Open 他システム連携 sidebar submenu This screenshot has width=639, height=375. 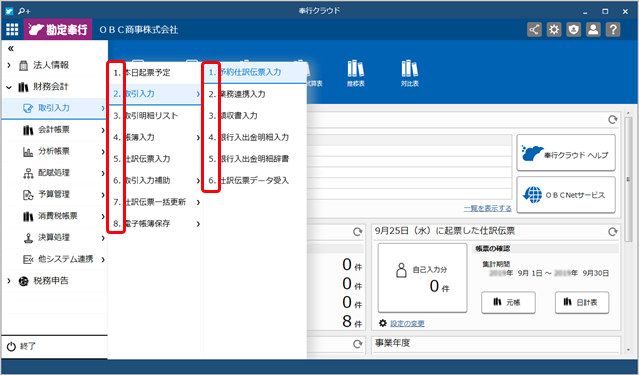click(55, 259)
